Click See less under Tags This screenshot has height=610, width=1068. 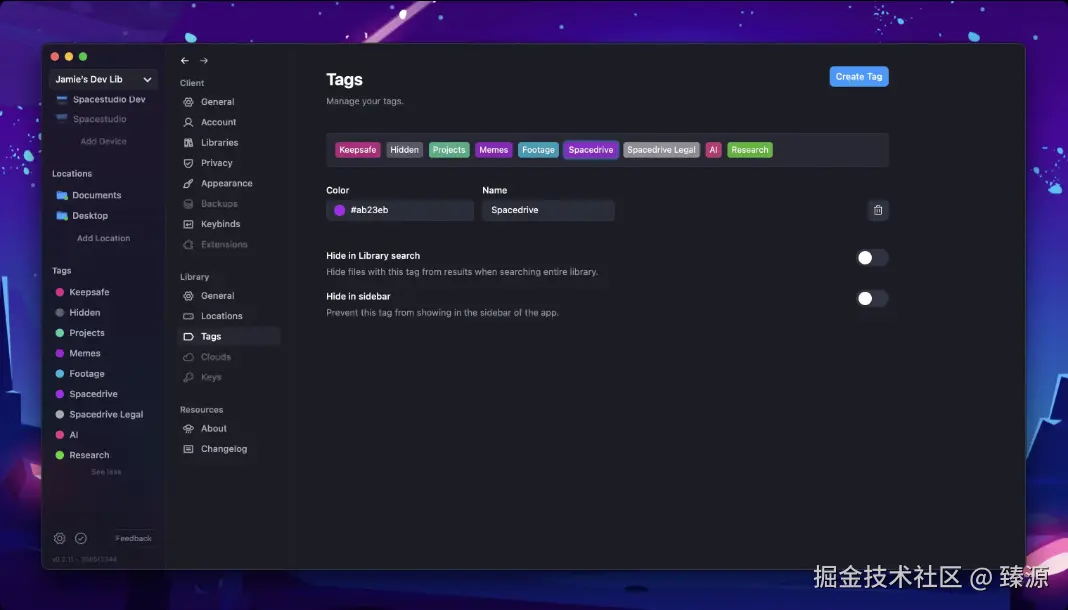106,472
